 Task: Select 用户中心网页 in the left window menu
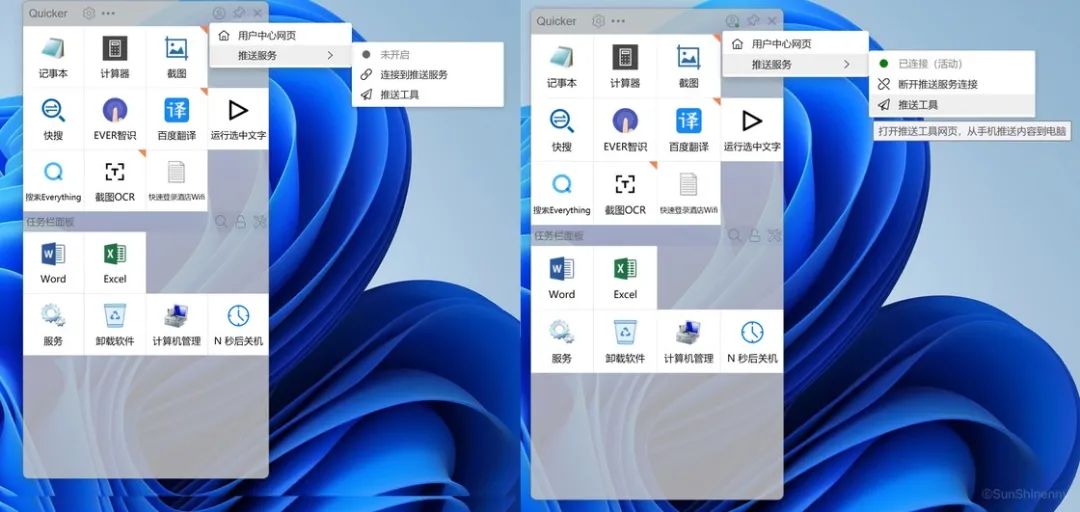[x=281, y=35]
